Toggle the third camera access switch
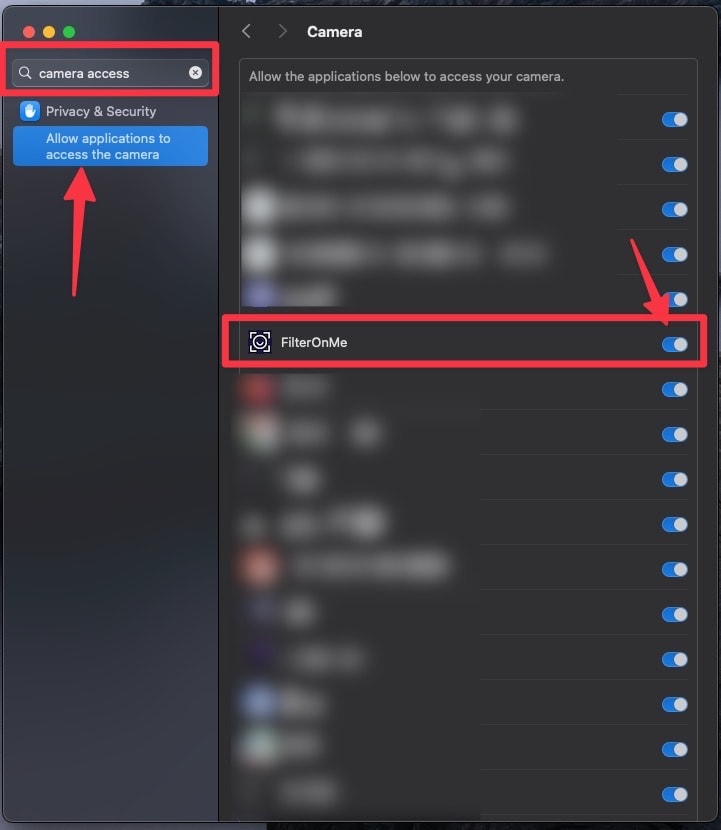Image resolution: width=721 pixels, height=830 pixels. click(674, 210)
